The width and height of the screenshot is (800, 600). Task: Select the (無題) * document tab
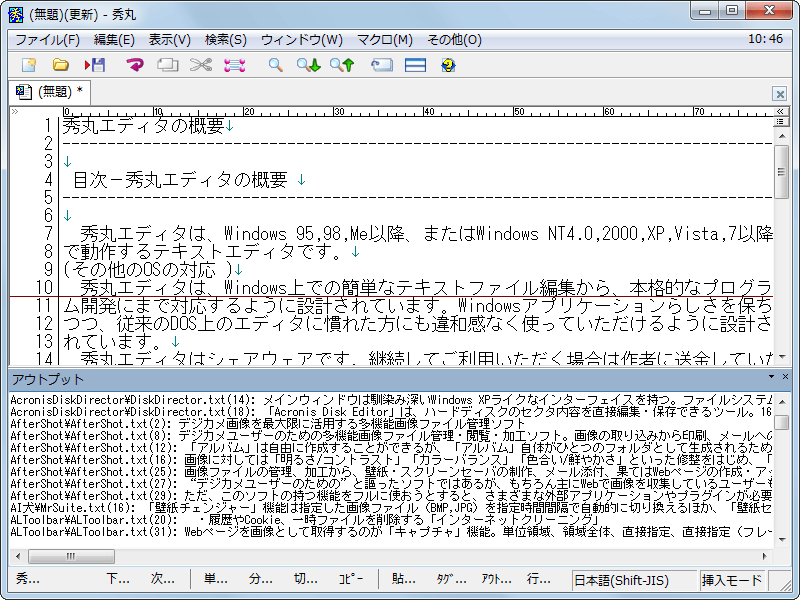(x=50, y=92)
